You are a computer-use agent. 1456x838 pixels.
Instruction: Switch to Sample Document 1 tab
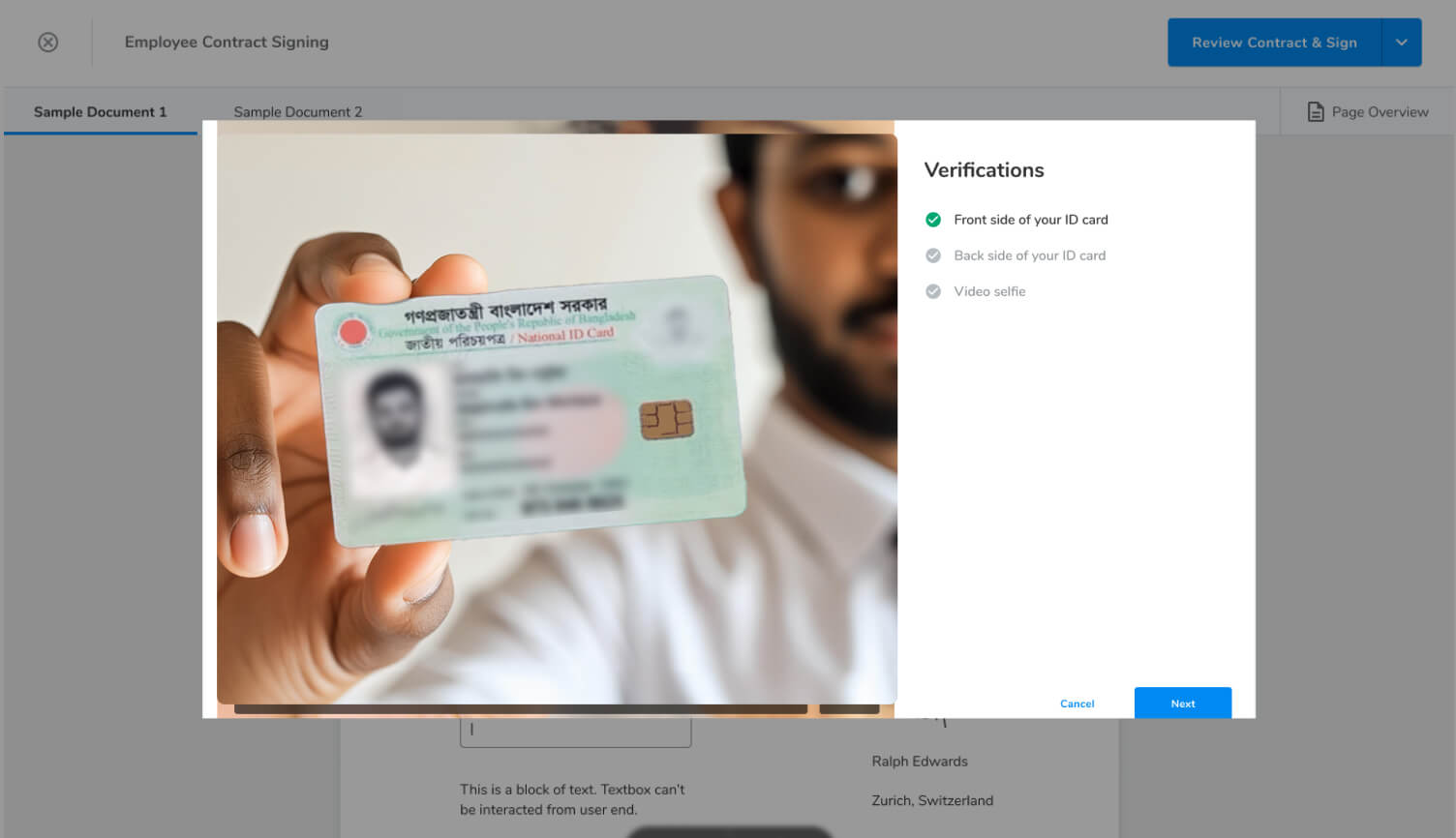pos(100,112)
